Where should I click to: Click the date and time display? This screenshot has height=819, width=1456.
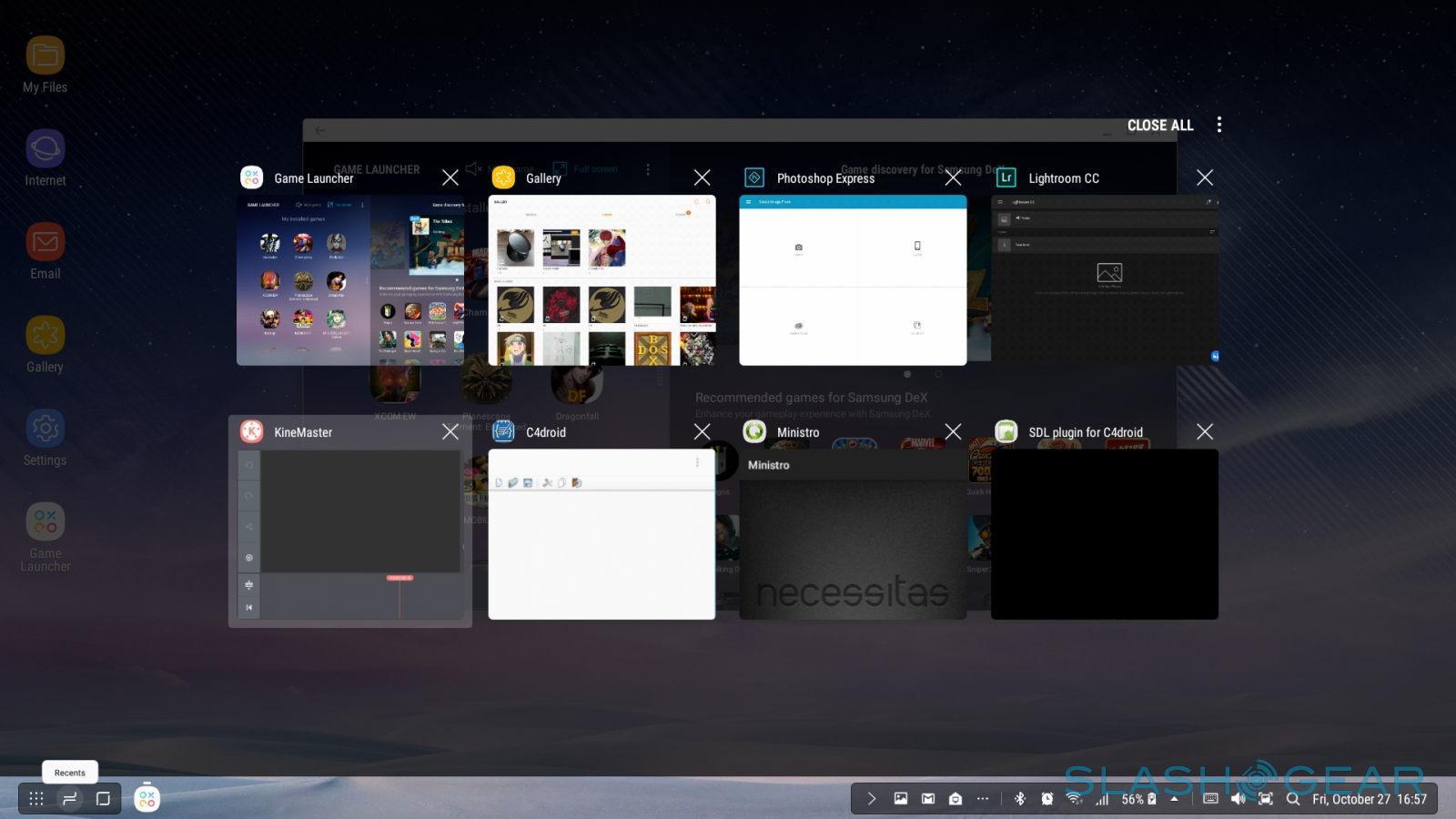coord(1369,798)
